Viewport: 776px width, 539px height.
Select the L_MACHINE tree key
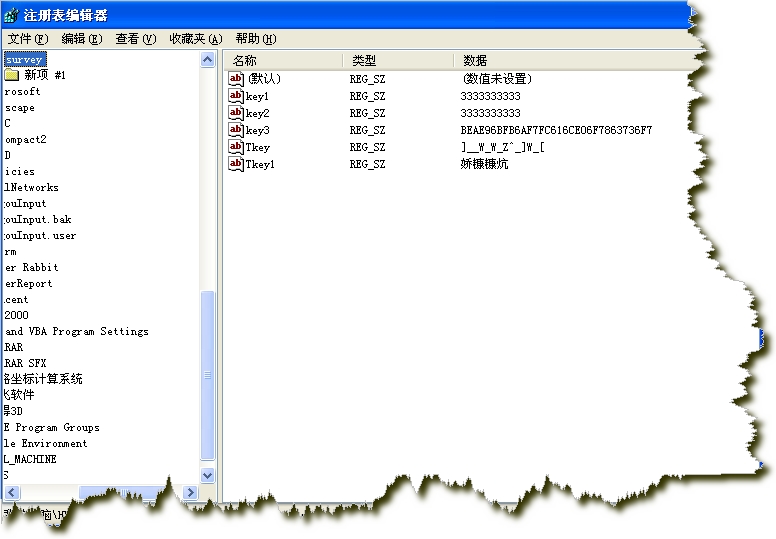click(x=30, y=459)
